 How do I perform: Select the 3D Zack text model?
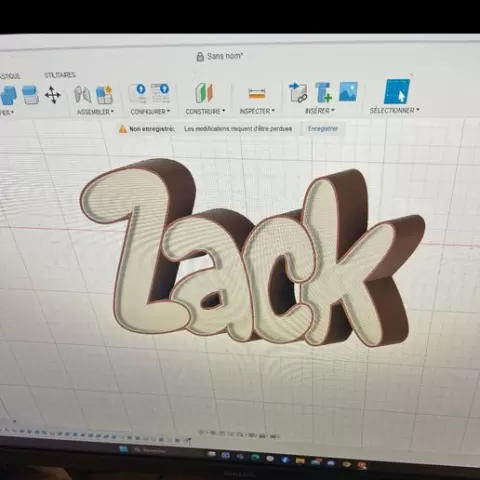click(252, 253)
